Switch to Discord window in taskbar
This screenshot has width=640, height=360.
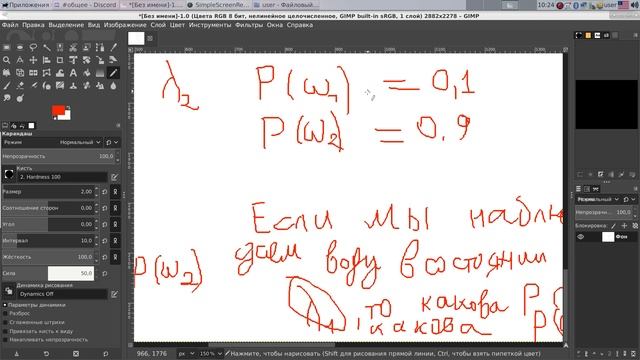click(86, 5)
